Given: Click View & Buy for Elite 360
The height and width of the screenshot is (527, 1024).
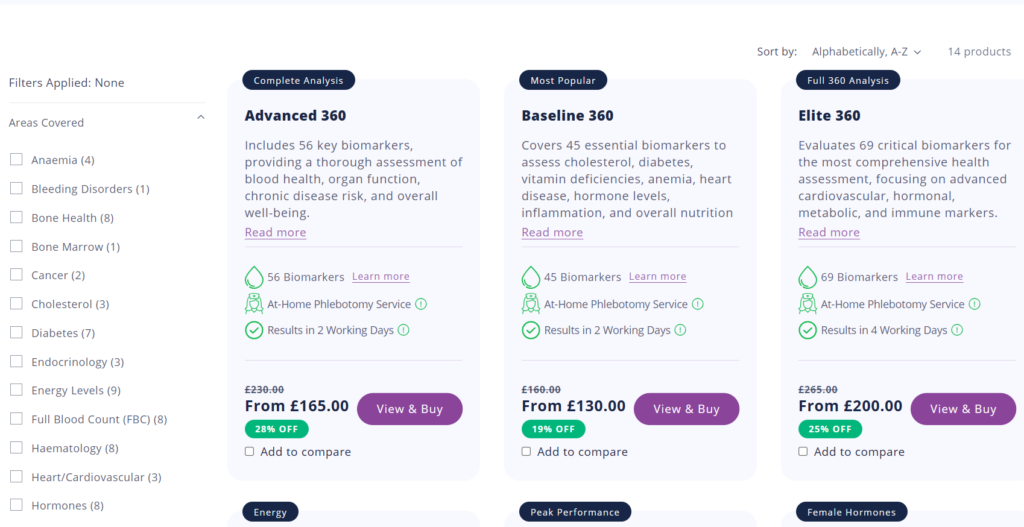Looking at the screenshot, I should pyautogui.click(x=963, y=409).
